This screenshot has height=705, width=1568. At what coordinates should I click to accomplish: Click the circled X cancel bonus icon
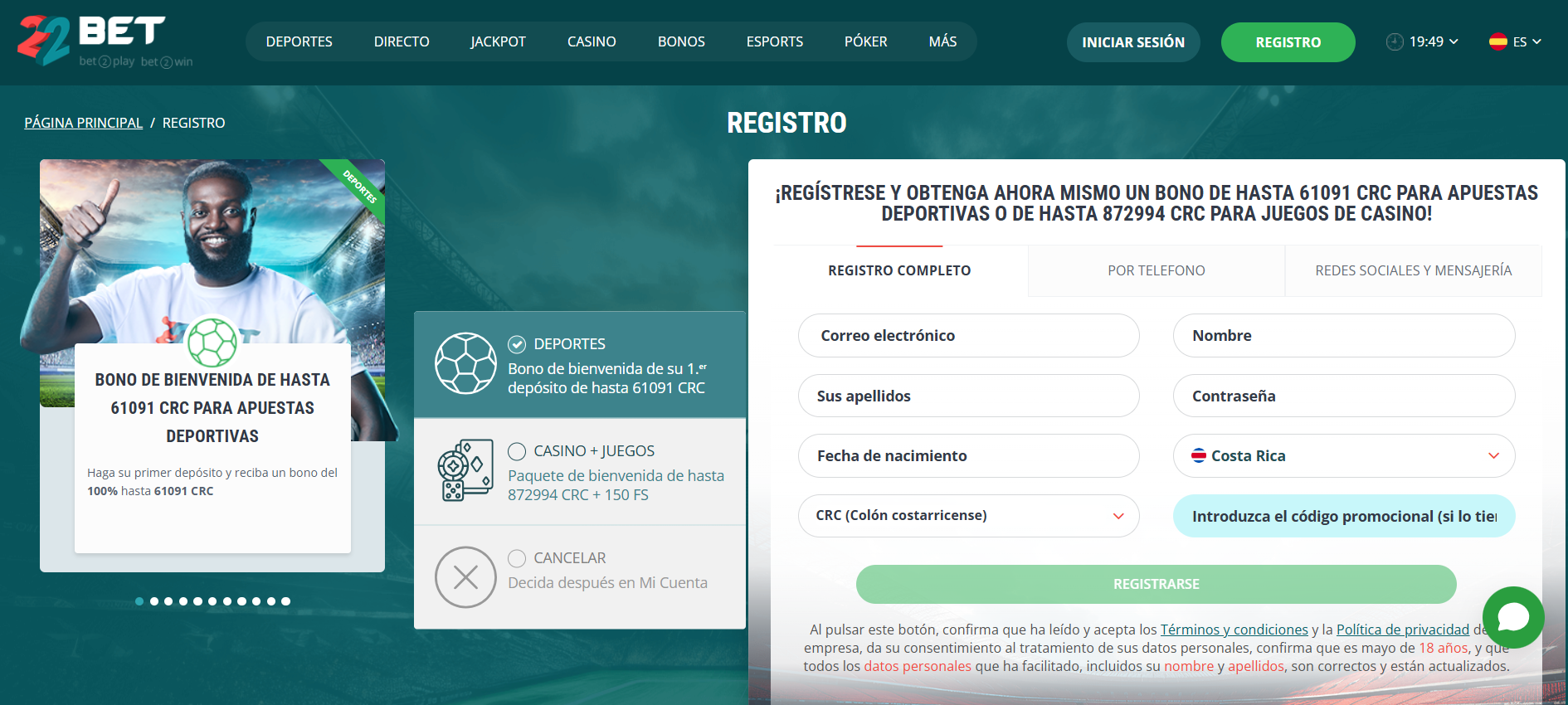[465, 577]
